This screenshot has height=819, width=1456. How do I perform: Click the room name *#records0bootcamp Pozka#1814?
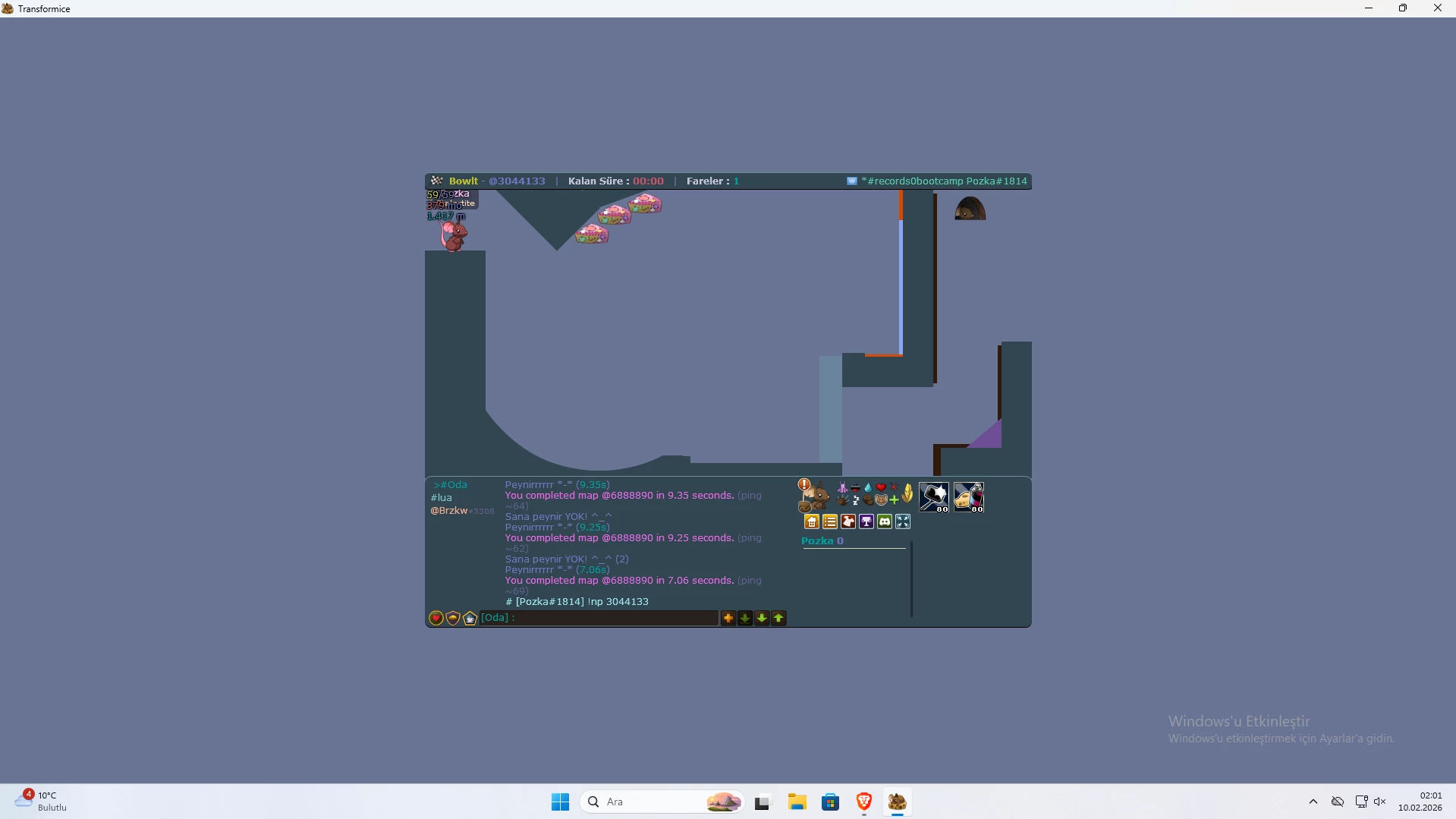[944, 181]
